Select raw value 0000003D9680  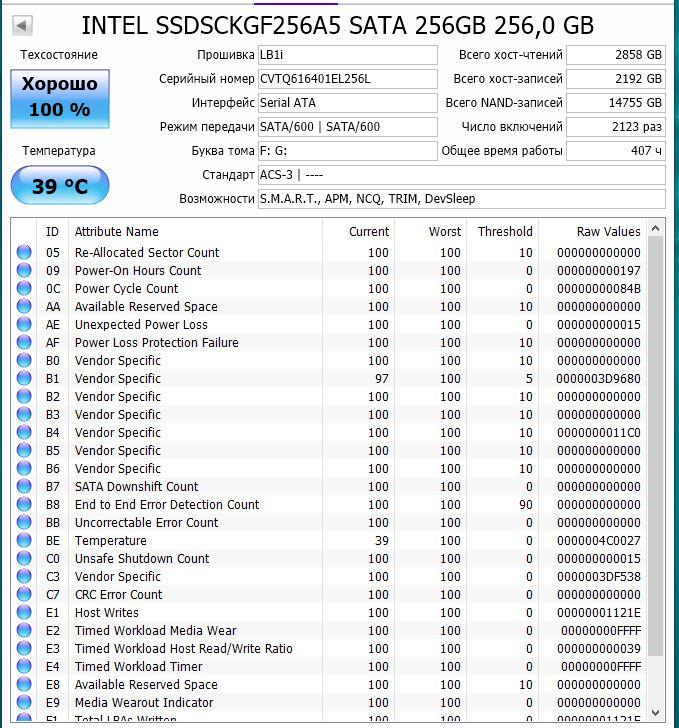599,379
